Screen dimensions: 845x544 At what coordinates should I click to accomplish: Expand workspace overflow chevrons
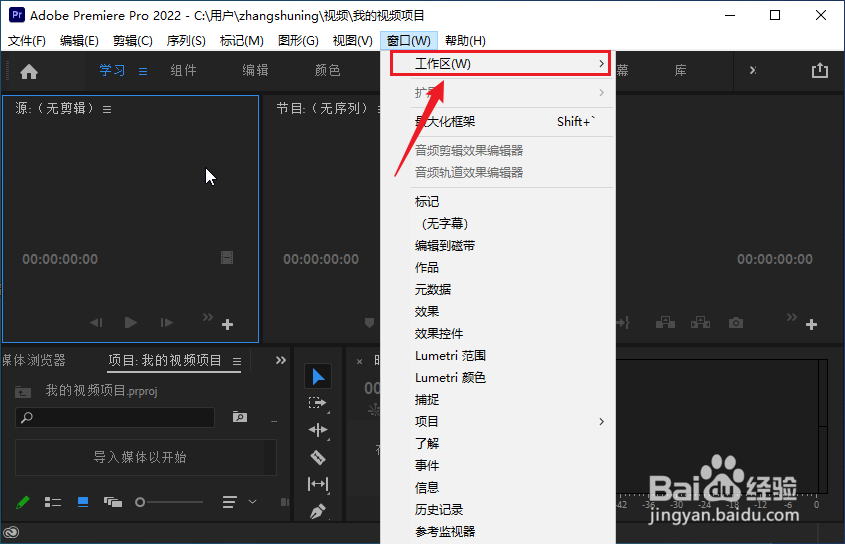tap(753, 70)
